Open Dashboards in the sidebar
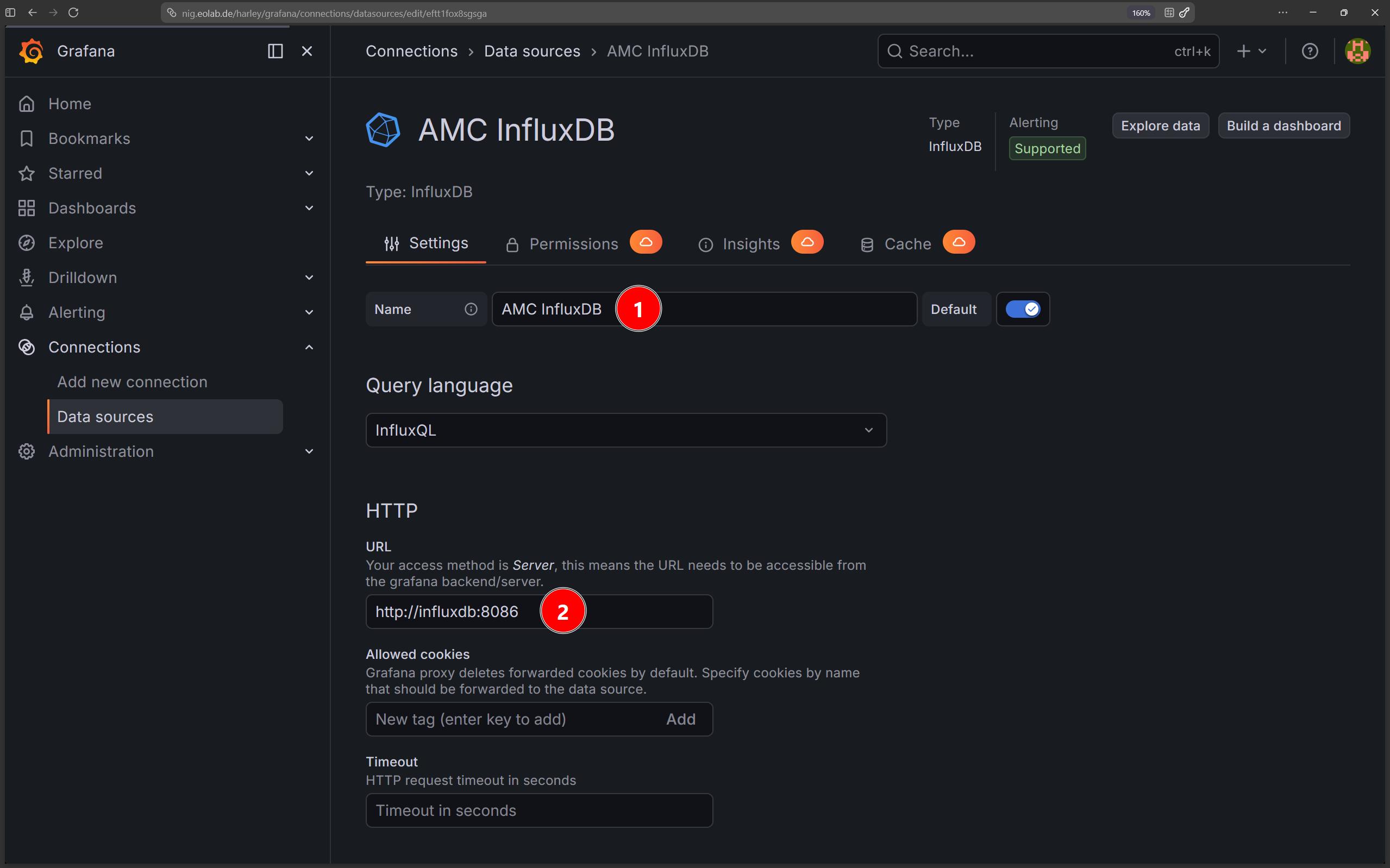This screenshot has height=868, width=1390. 92,208
